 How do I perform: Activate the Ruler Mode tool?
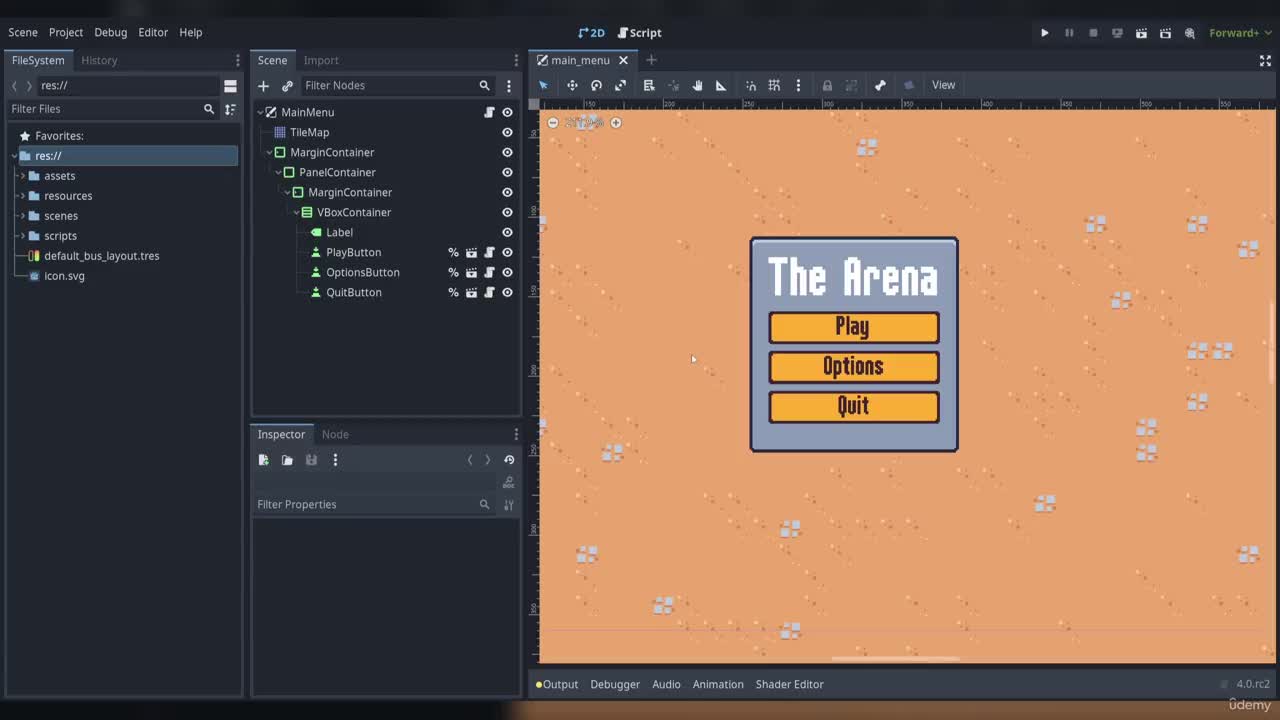[721, 85]
